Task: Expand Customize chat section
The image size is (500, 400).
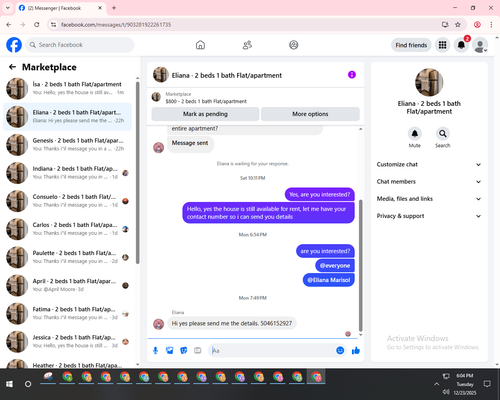Action: [429, 164]
